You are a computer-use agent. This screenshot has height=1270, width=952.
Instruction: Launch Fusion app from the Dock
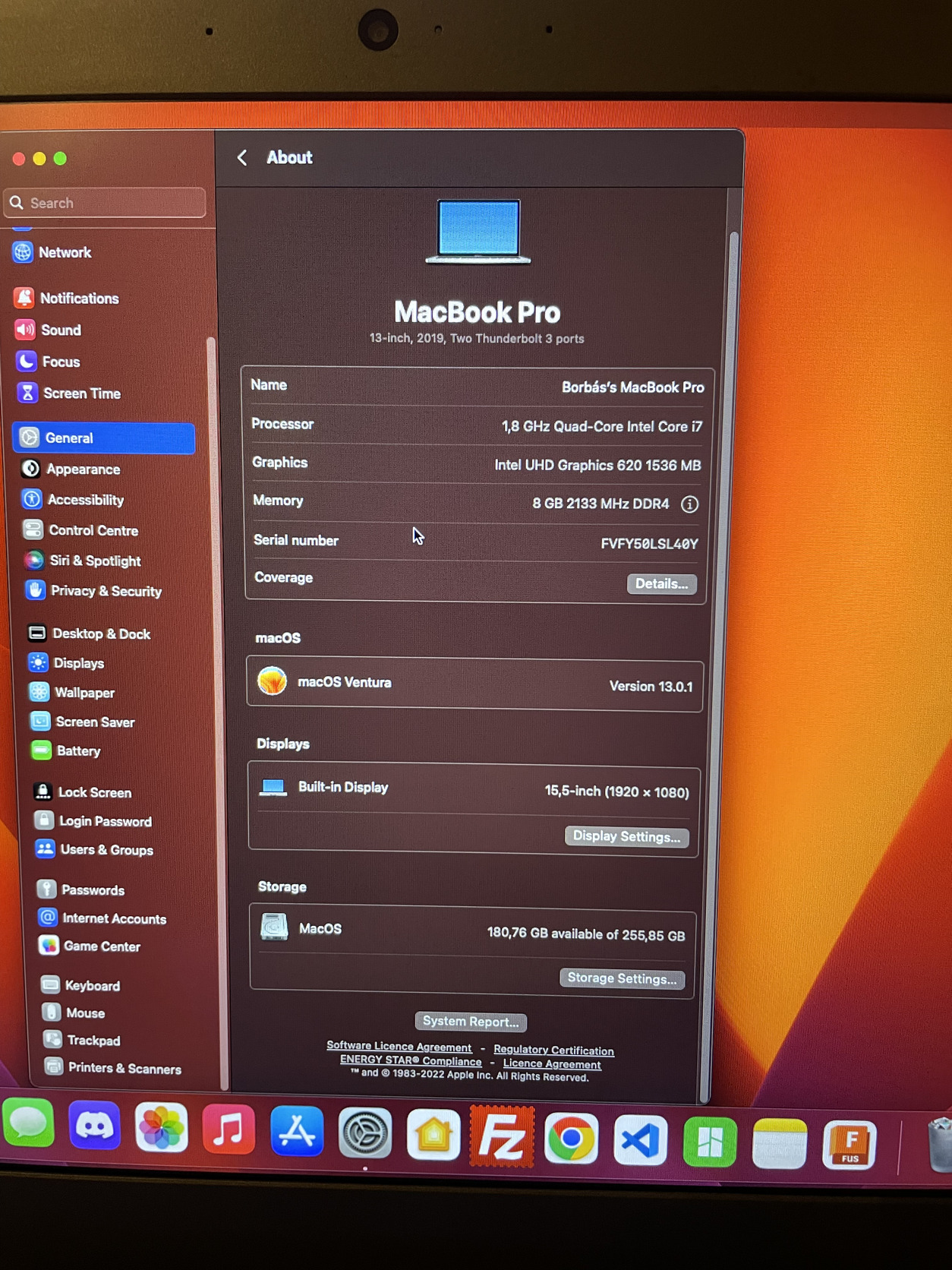tap(850, 1145)
